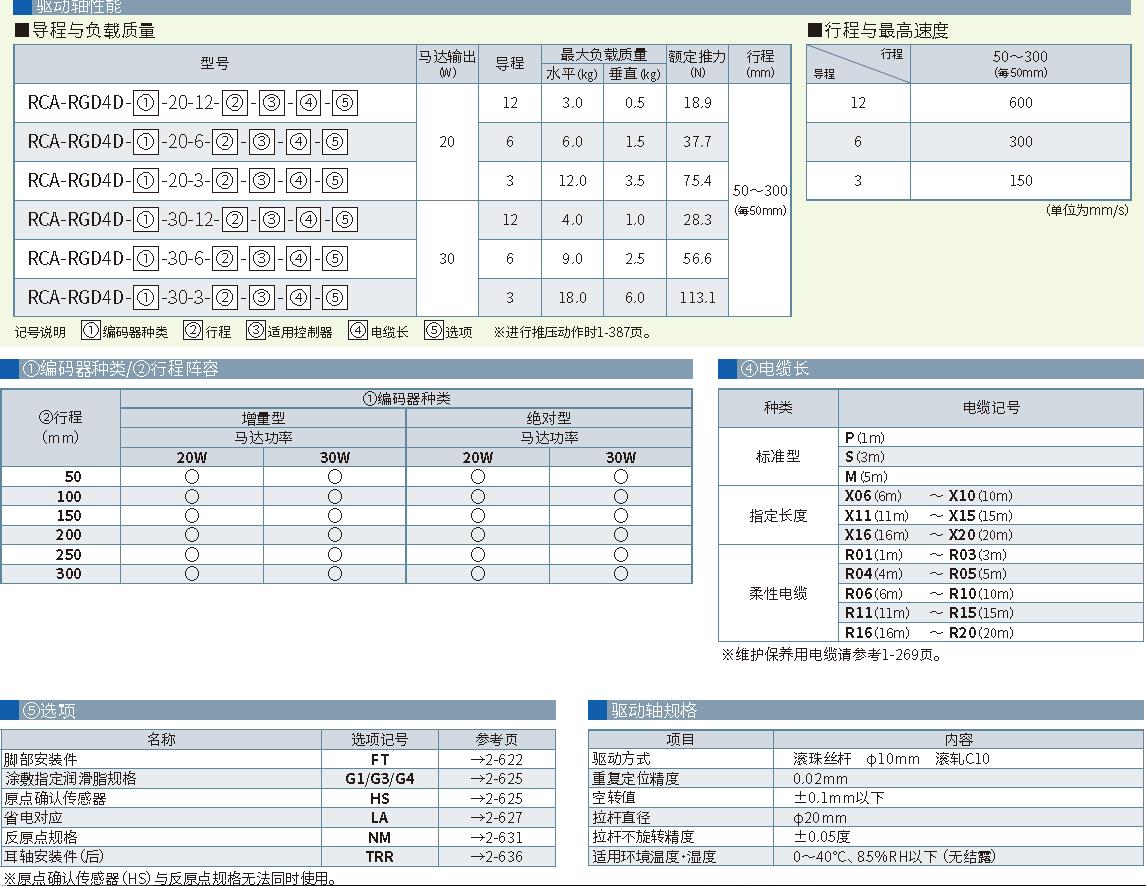
Task: Select the 50mm circle under 增量型 20W
Action: (x=192, y=477)
